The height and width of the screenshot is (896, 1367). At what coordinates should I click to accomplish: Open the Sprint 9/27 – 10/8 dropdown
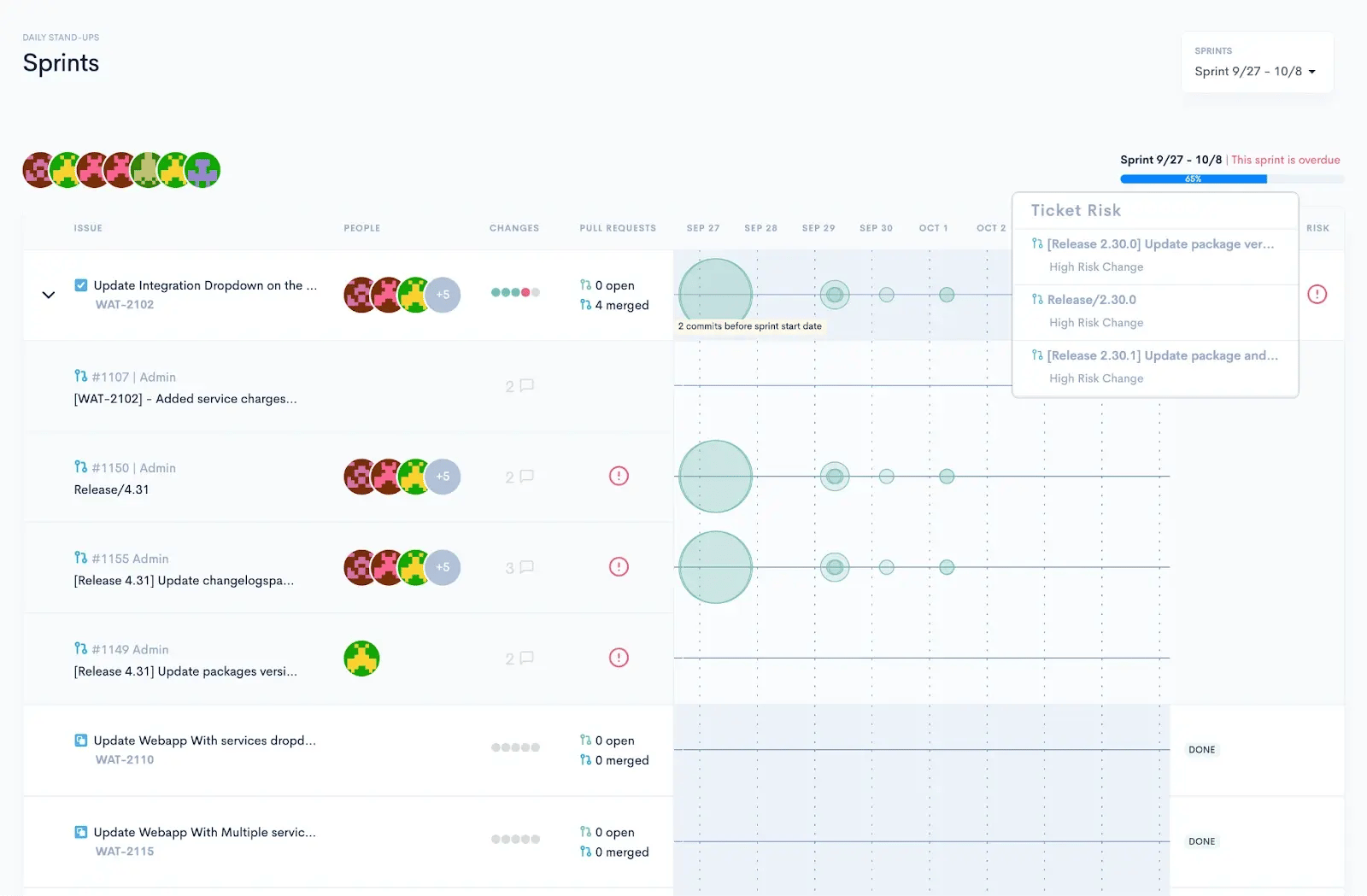(x=1256, y=72)
